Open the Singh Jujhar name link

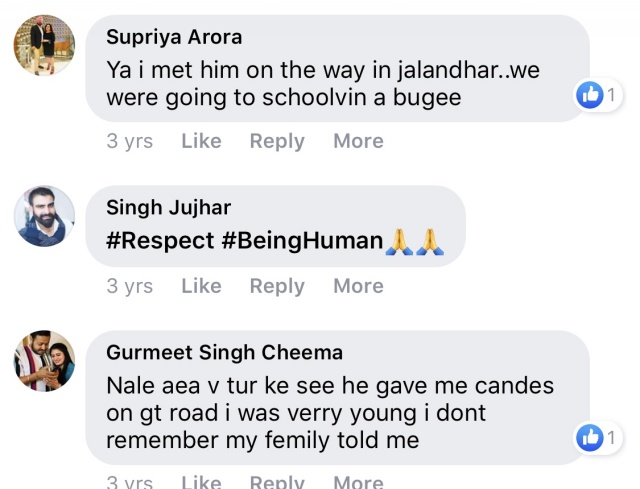pyautogui.click(x=169, y=207)
